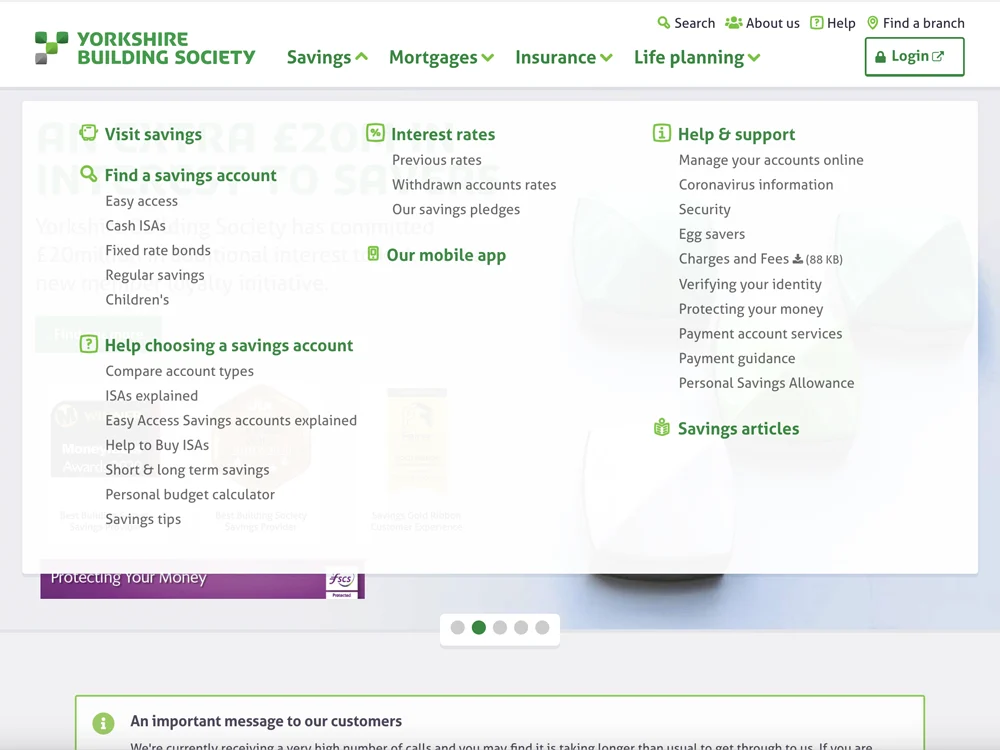Open ISAs explained link
The height and width of the screenshot is (750, 1000).
pos(152,396)
